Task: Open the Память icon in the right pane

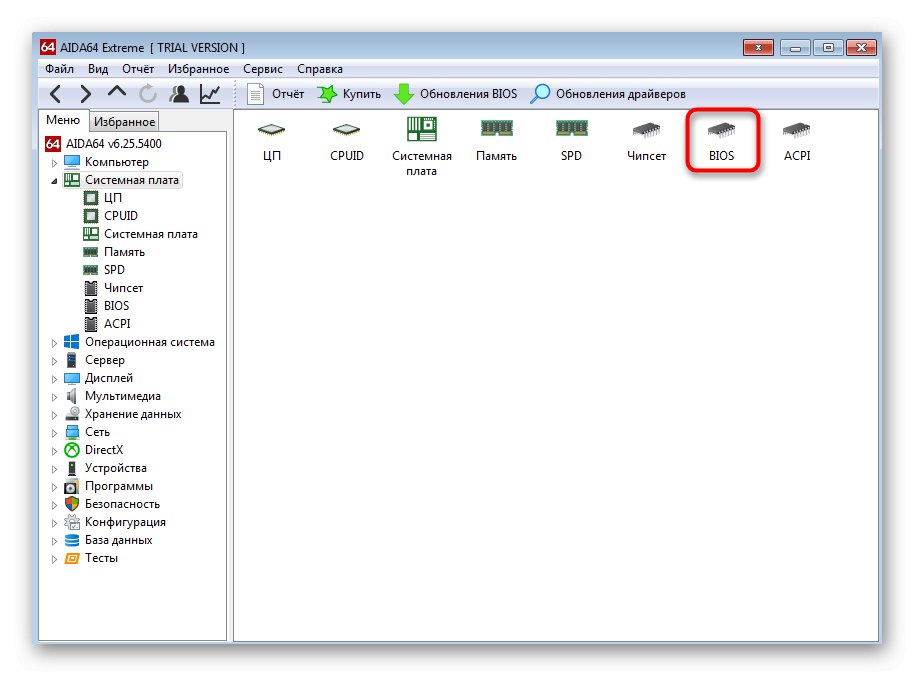Action: point(497,140)
